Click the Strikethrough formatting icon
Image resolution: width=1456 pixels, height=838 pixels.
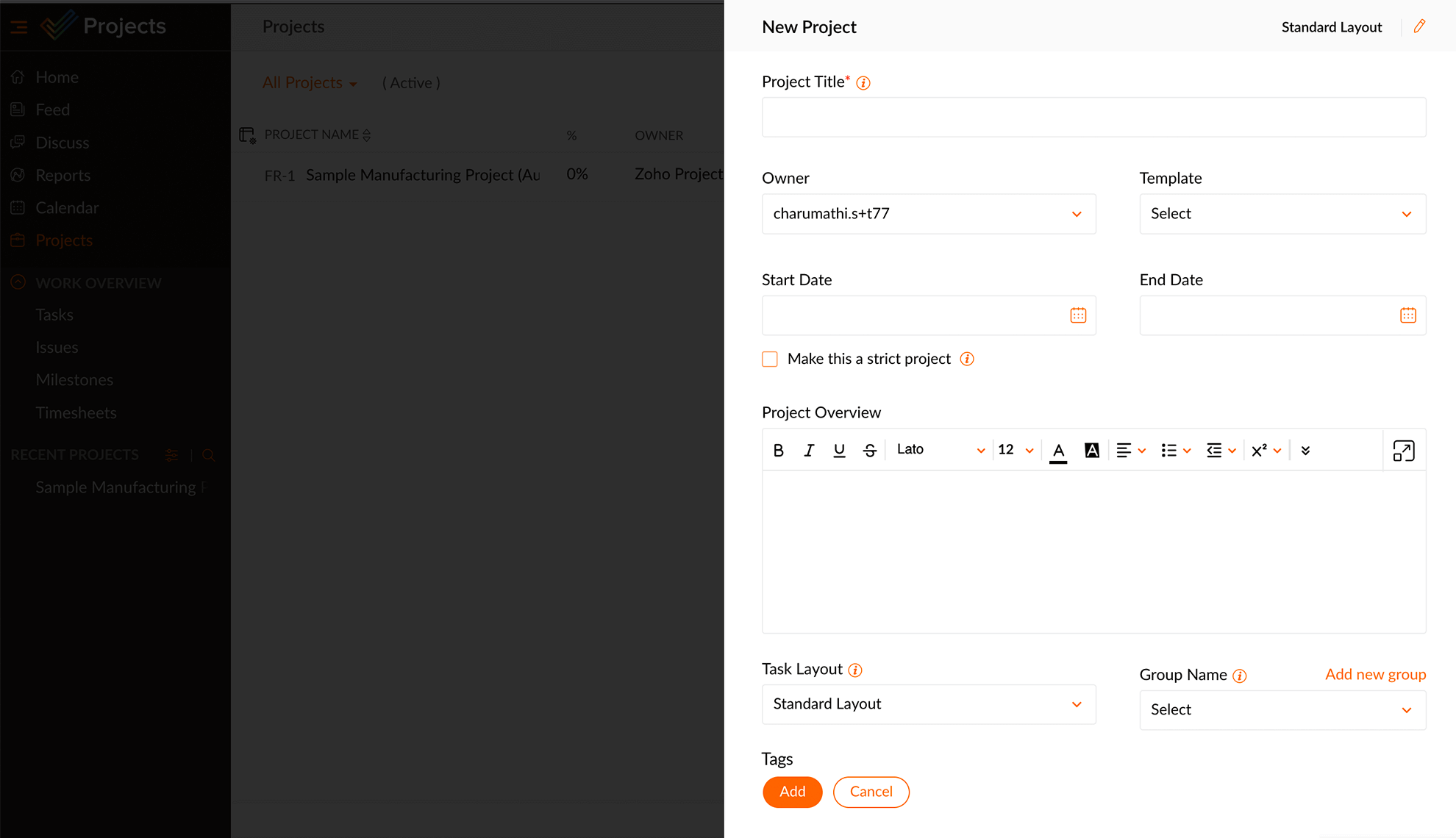point(868,450)
